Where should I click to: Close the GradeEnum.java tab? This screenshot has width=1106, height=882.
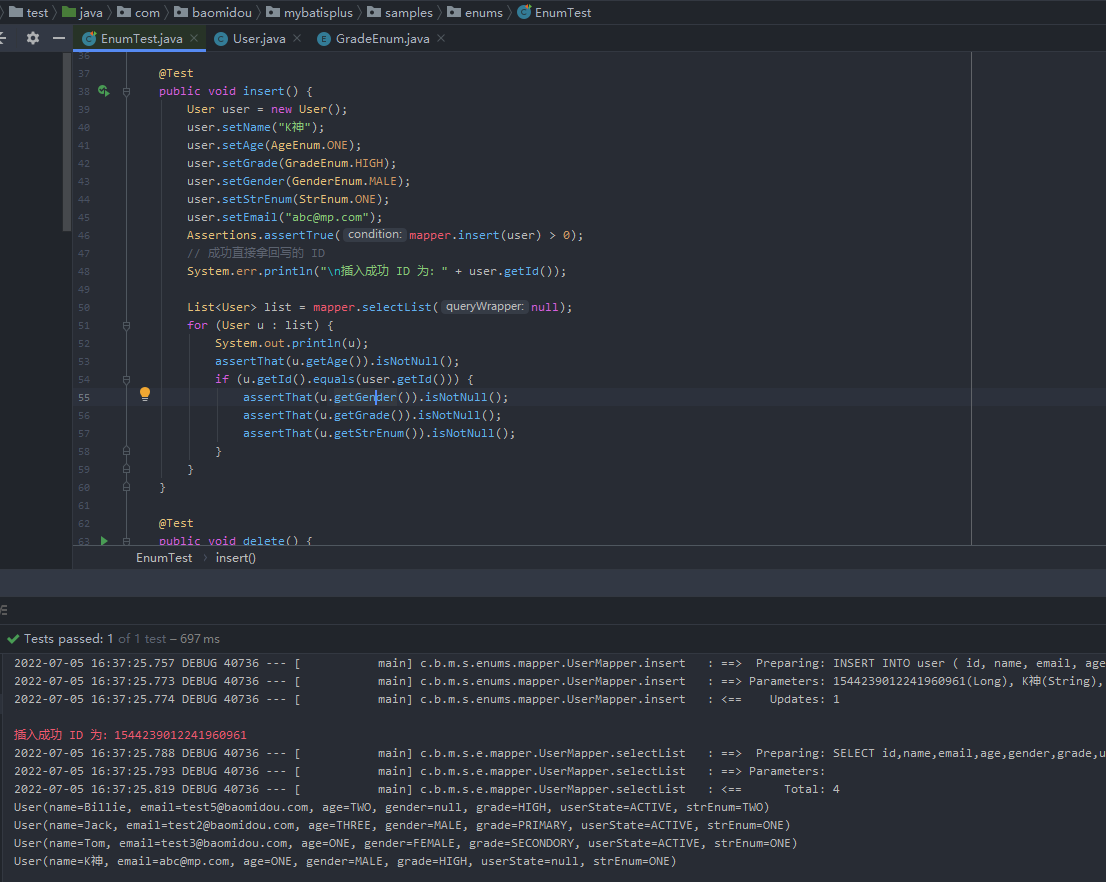(441, 39)
